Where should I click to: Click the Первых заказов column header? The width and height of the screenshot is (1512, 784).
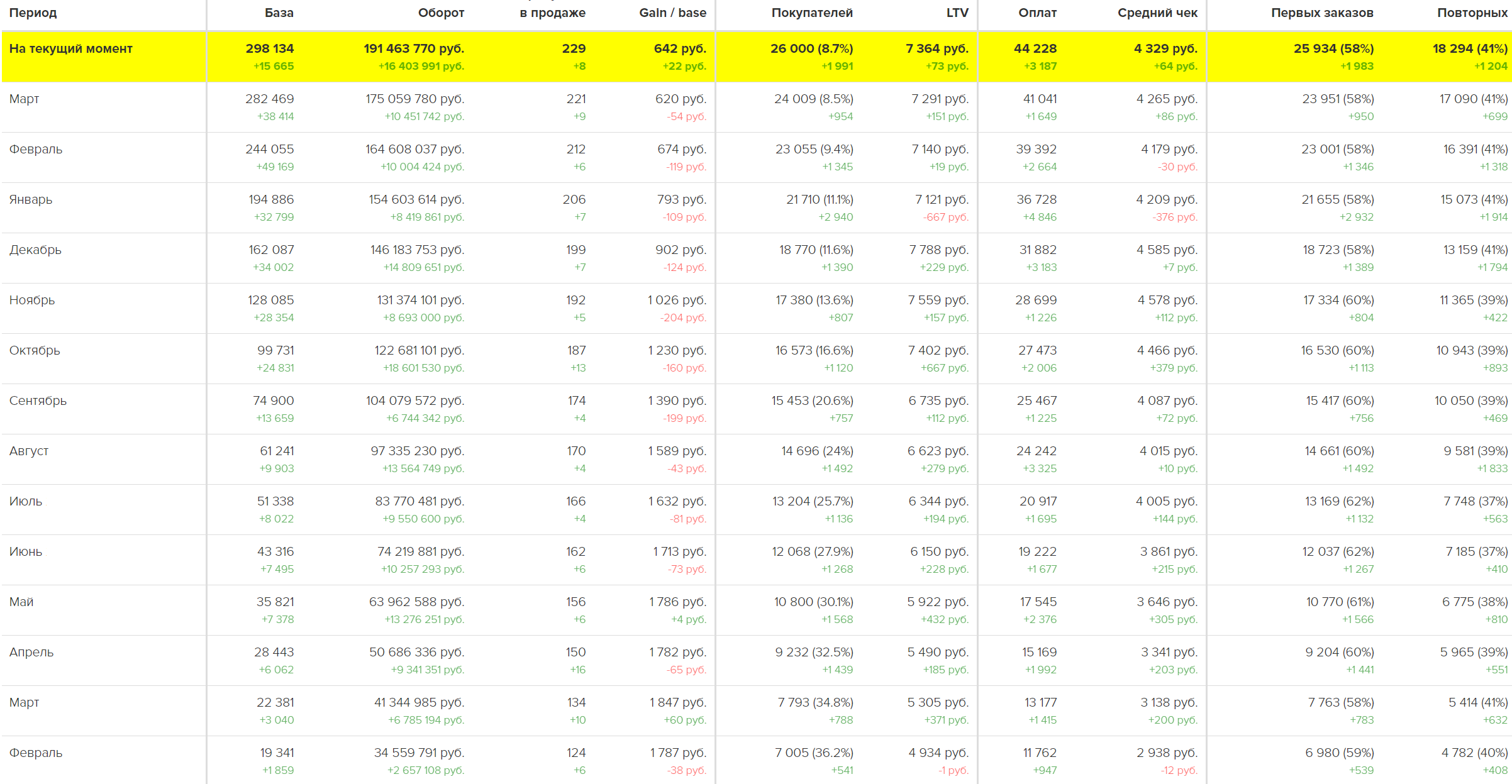tap(1321, 13)
